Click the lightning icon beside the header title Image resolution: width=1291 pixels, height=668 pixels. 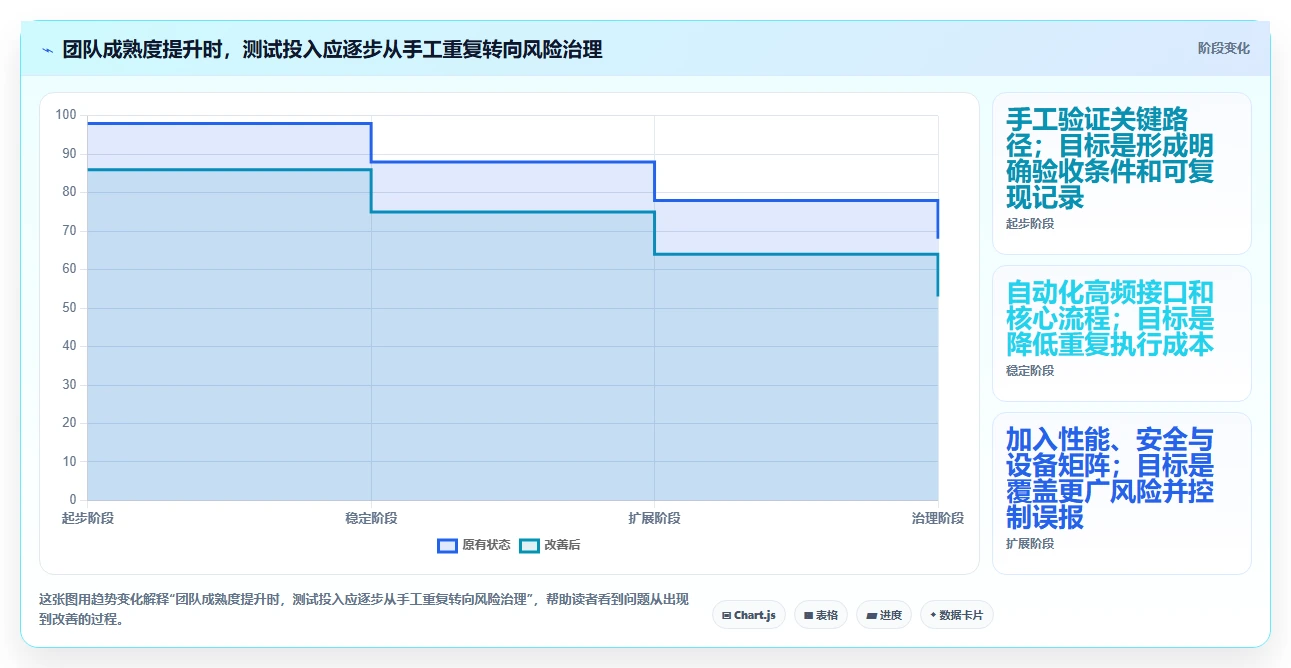click(47, 50)
